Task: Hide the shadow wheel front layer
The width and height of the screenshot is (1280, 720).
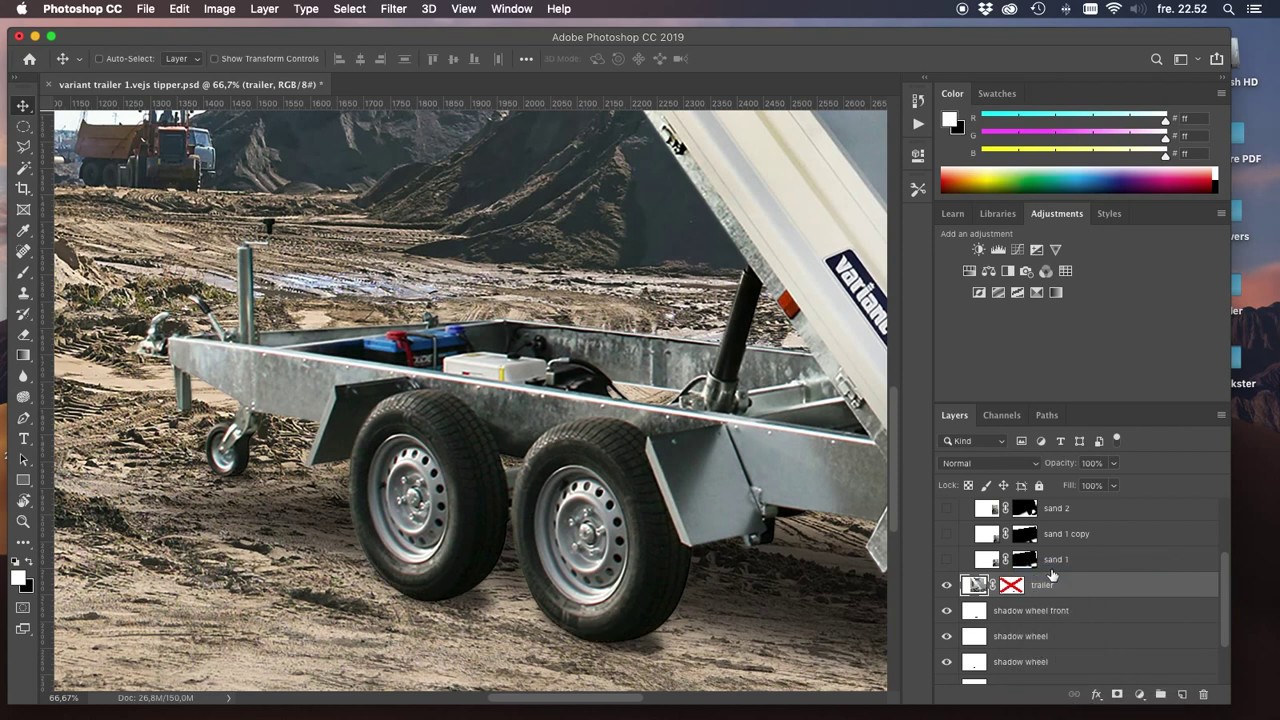Action: point(947,611)
